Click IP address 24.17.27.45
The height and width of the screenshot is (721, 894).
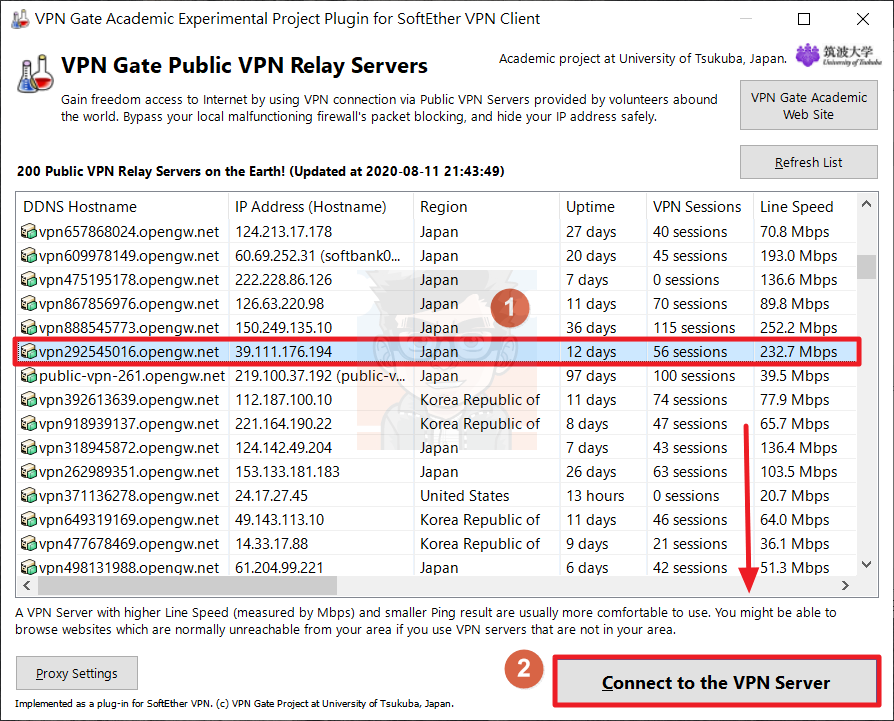(271, 496)
